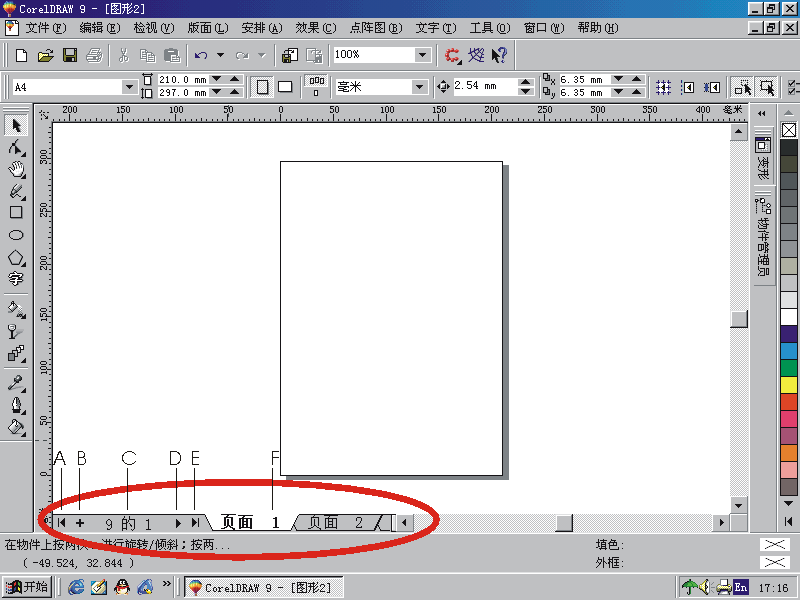800x600 pixels.
Task: Toggle treat as filled option
Action: pos(767,87)
